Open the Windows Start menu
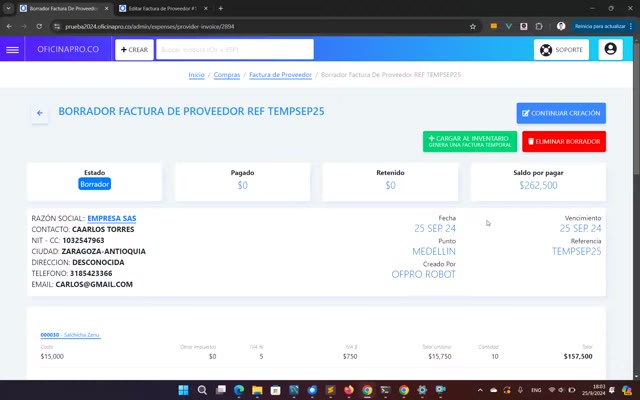Image resolution: width=640 pixels, height=400 pixels. point(184,390)
